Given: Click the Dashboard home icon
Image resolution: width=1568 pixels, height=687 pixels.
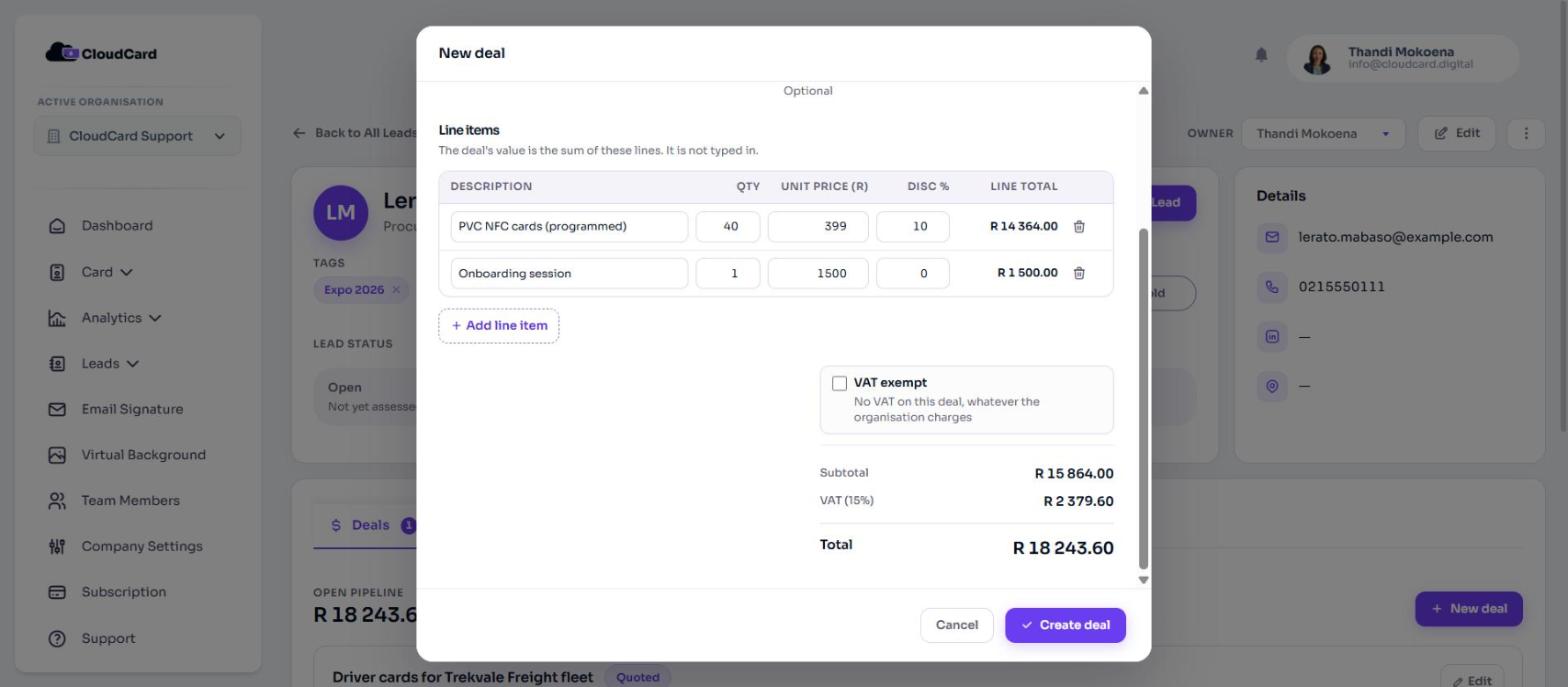Looking at the screenshot, I should [57, 226].
